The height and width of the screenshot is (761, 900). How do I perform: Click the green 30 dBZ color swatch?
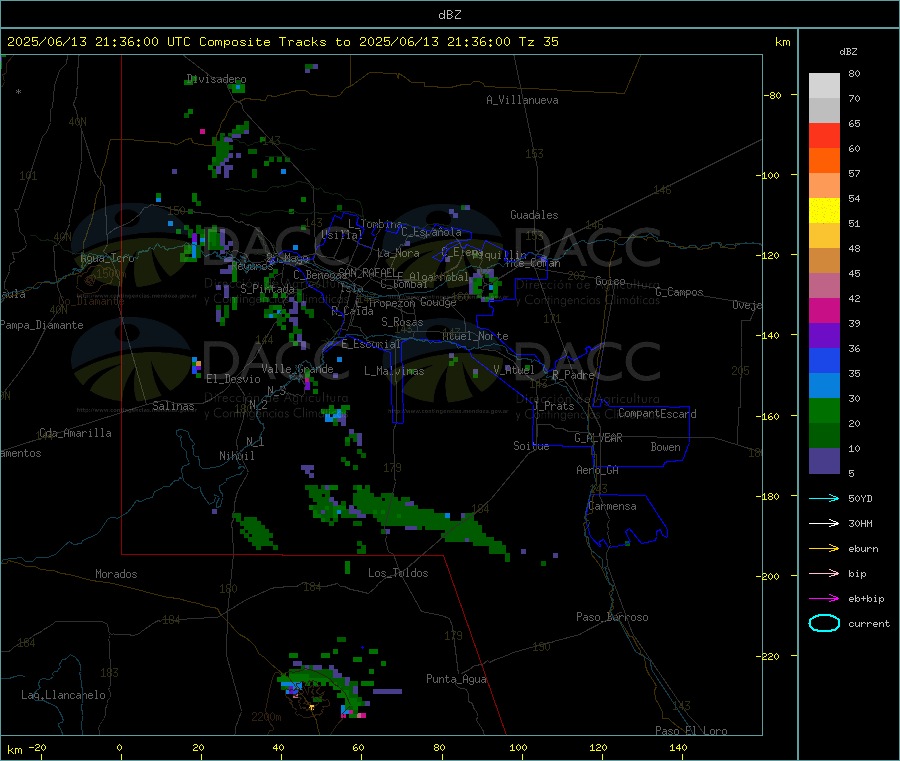[824, 410]
